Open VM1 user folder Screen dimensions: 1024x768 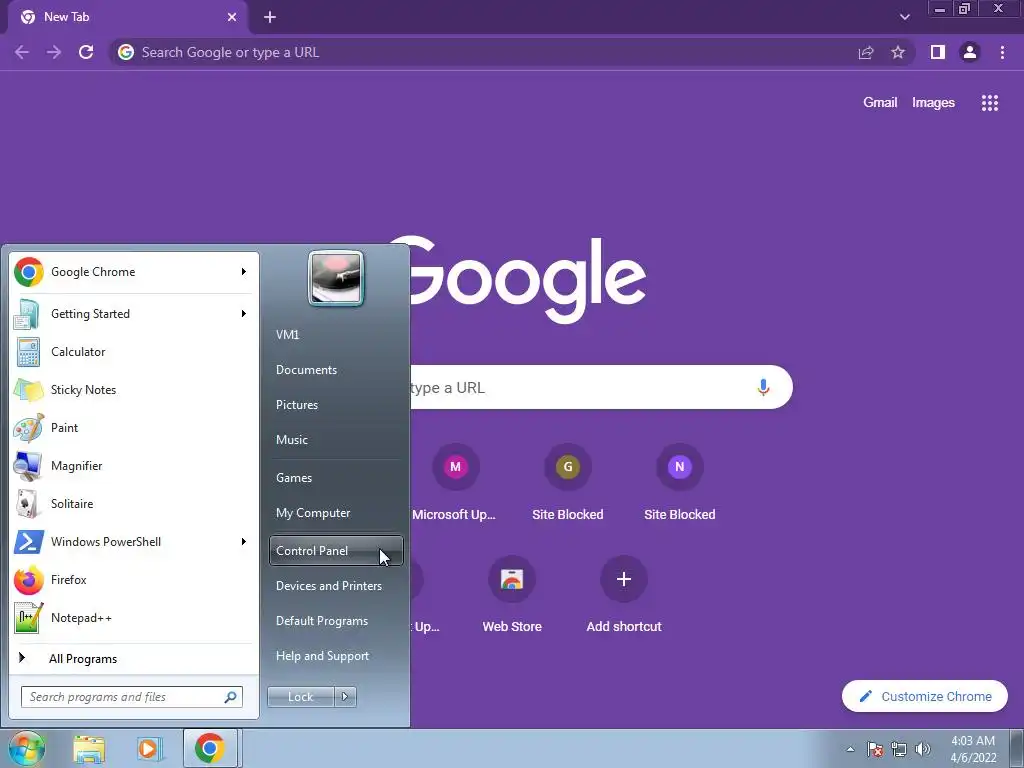point(336,334)
